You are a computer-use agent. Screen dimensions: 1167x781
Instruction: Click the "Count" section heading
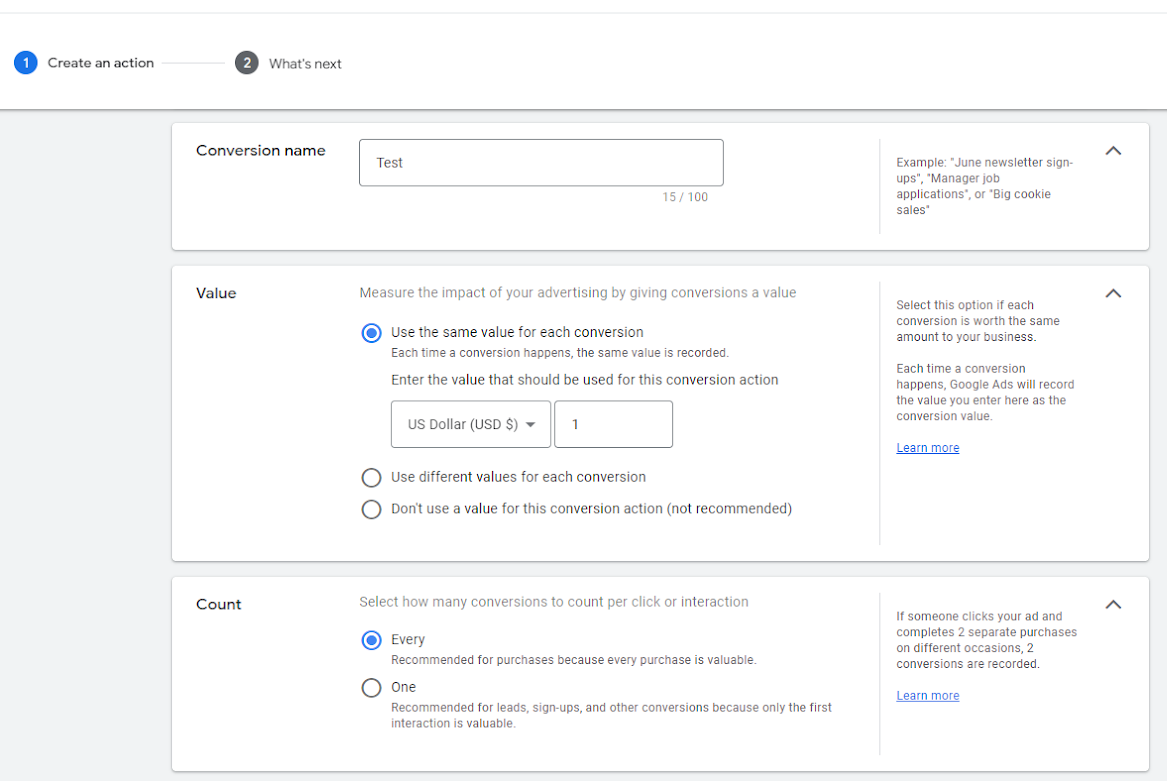click(218, 605)
